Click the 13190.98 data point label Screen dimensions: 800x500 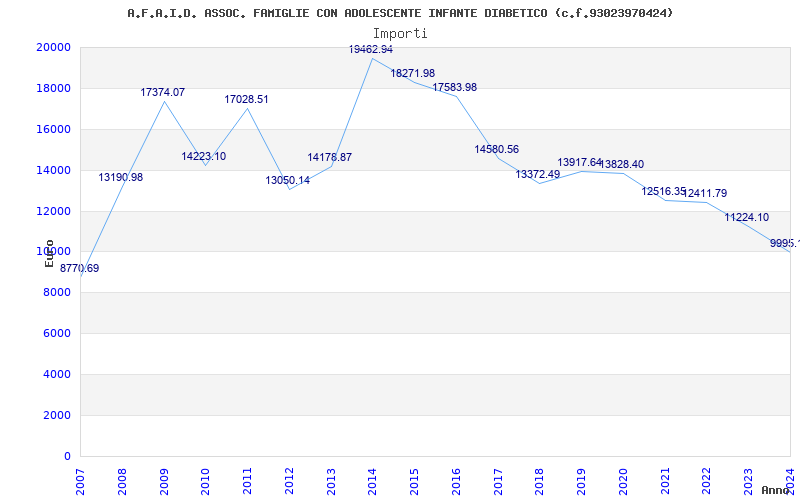(x=120, y=177)
